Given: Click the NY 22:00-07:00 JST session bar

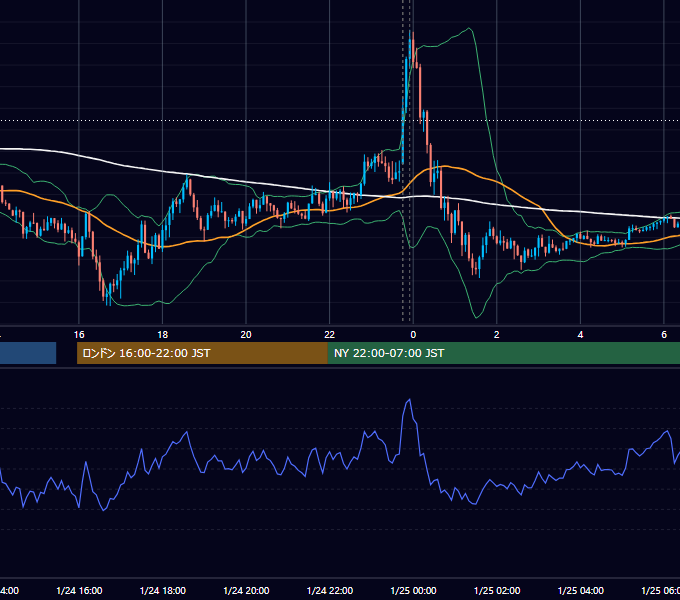Looking at the screenshot, I should point(503,353).
